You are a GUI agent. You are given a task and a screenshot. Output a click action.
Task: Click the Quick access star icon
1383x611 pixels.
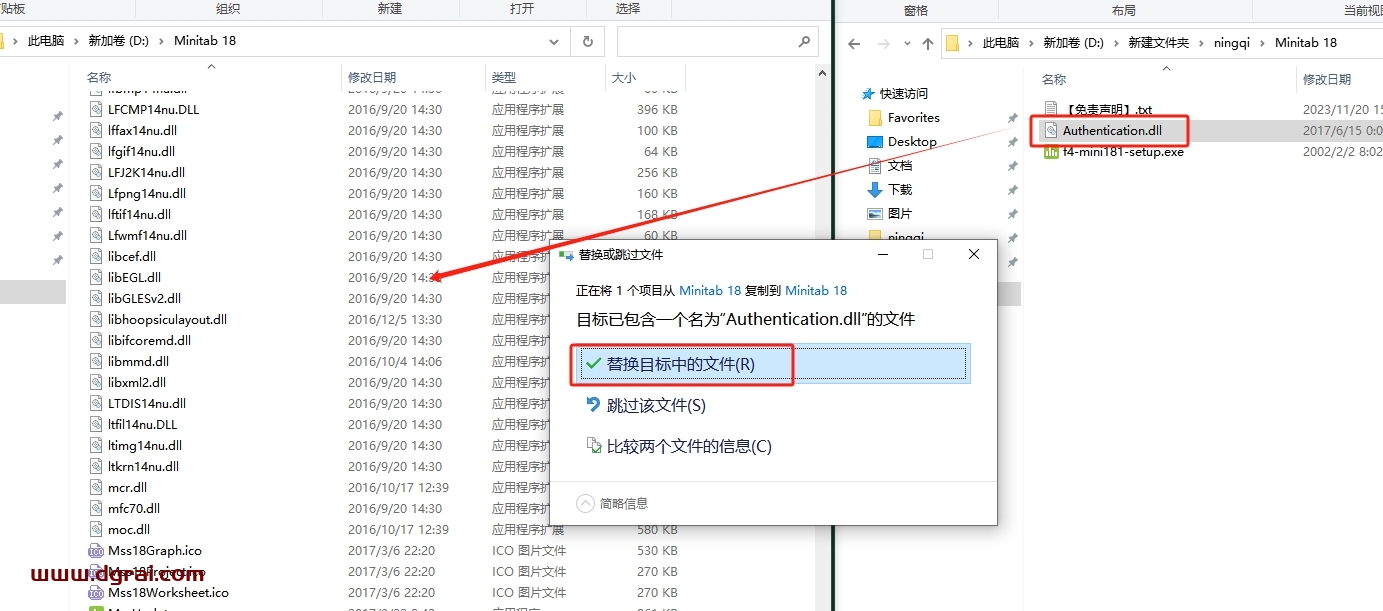[868, 93]
